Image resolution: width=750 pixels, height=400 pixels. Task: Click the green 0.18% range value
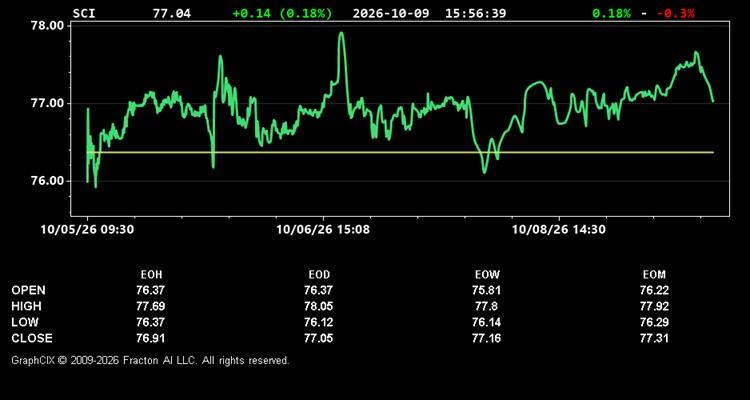(611, 13)
